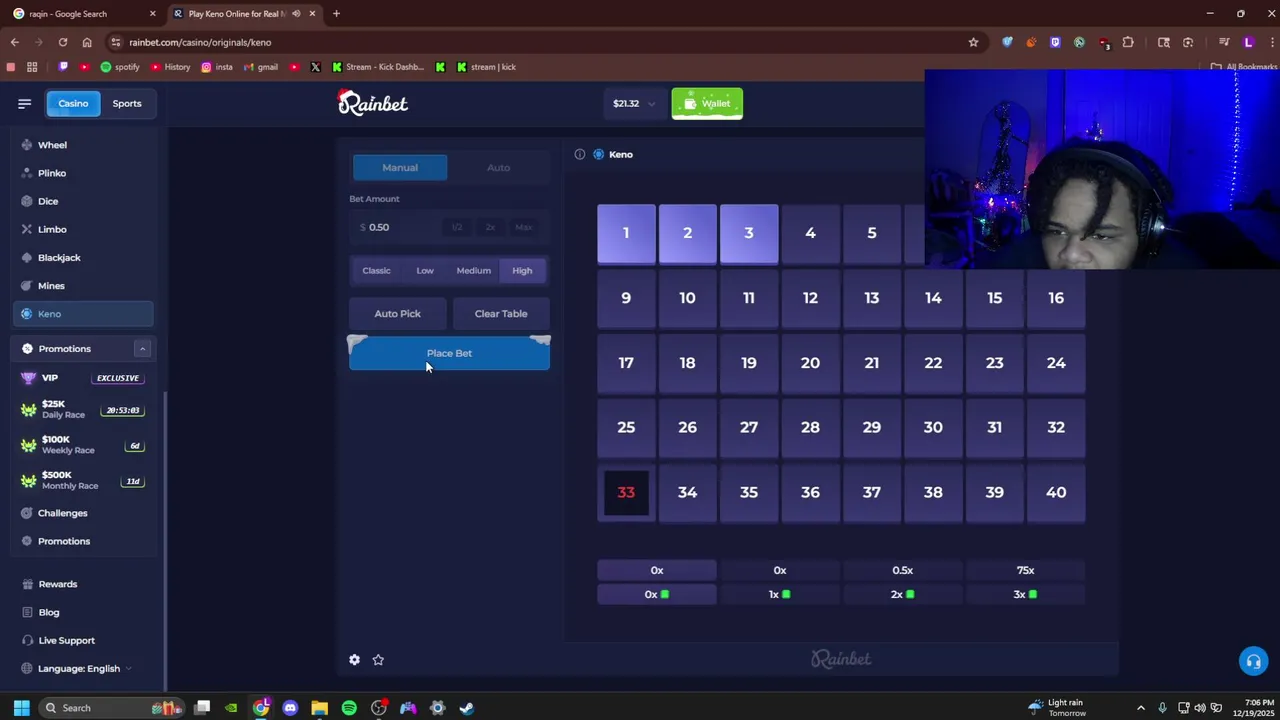Image resolution: width=1280 pixels, height=720 pixels.
Task: Double the bet with 2x button
Action: (x=490, y=227)
